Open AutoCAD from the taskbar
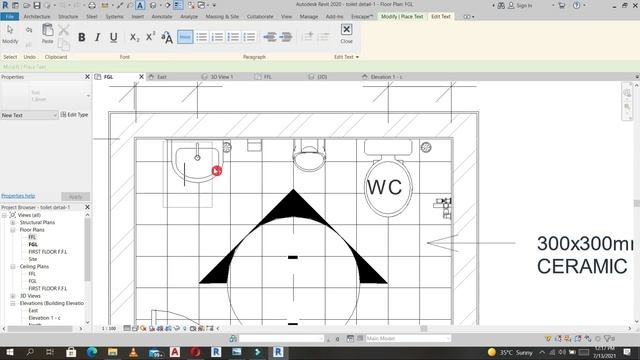Image resolution: width=640 pixels, height=360 pixels. pos(175,352)
